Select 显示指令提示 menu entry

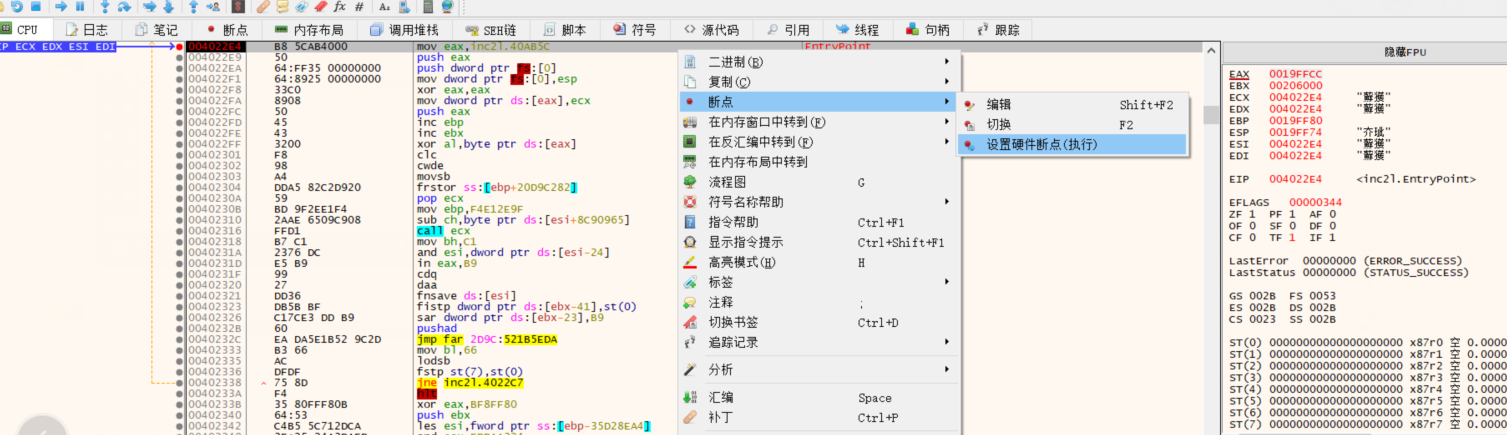tap(817, 242)
